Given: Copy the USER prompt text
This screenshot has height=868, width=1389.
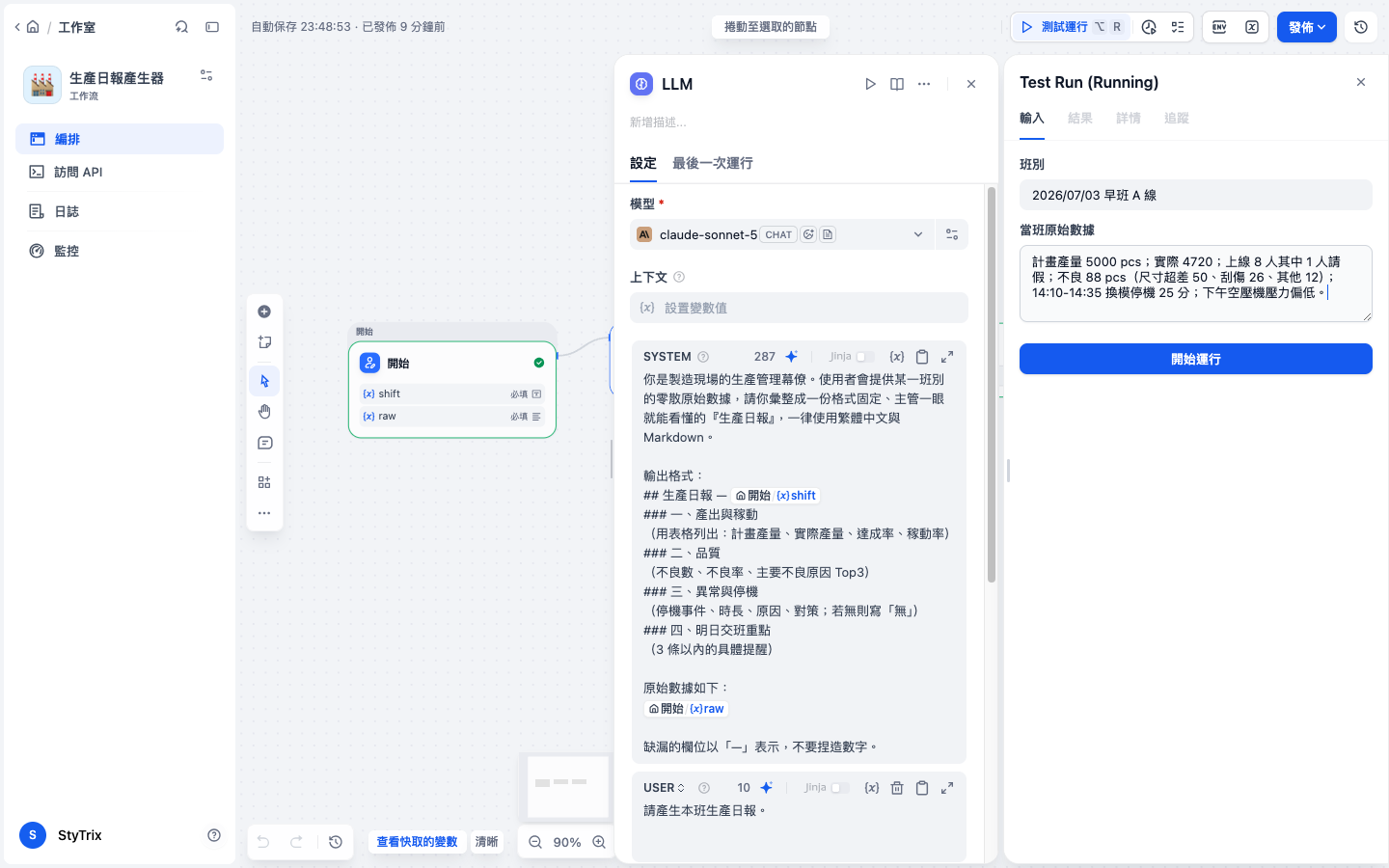Looking at the screenshot, I should [922, 787].
